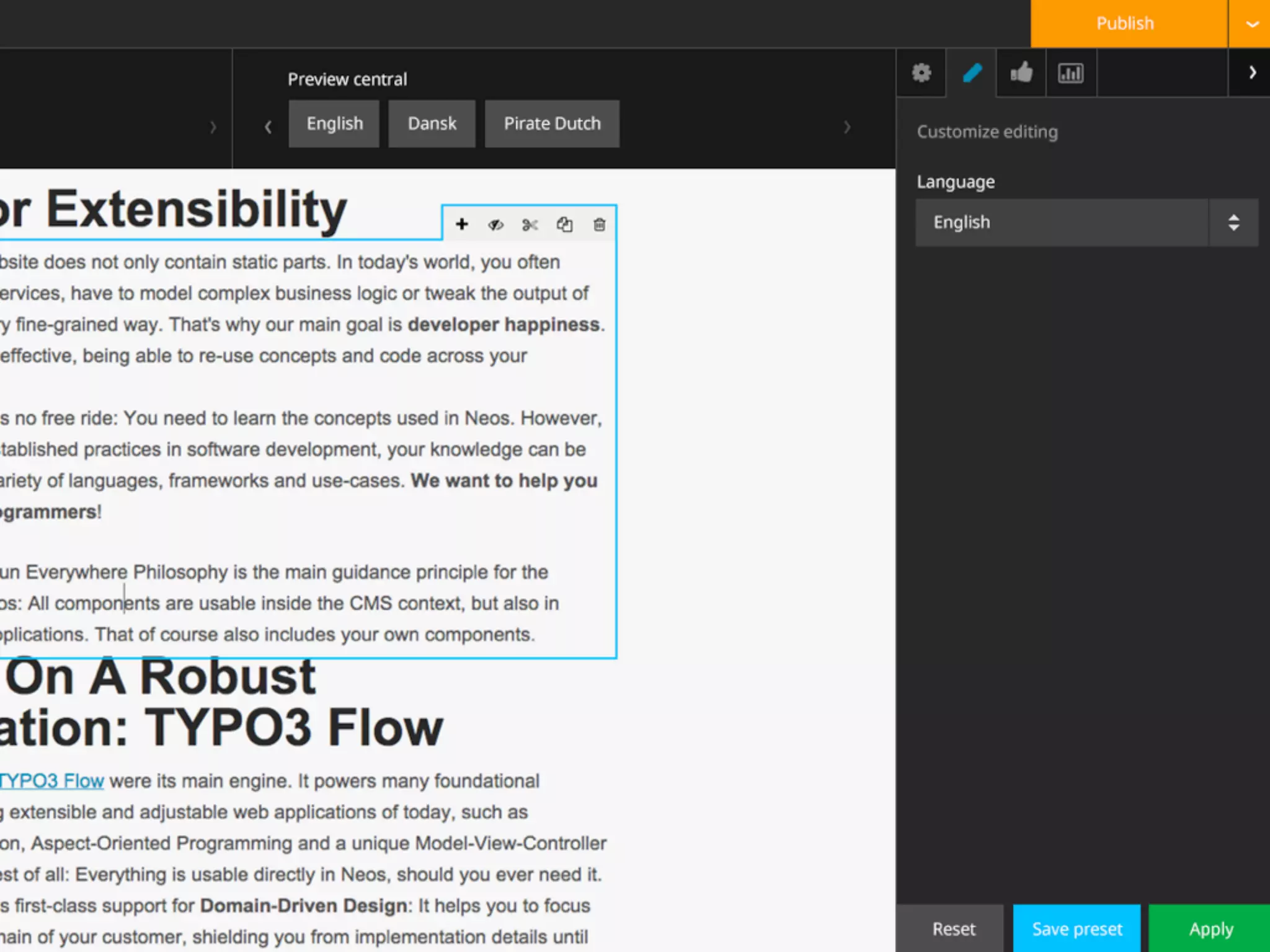Image resolution: width=1270 pixels, height=952 pixels.
Task: Toggle element visibility with eye icon
Action: [495, 224]
